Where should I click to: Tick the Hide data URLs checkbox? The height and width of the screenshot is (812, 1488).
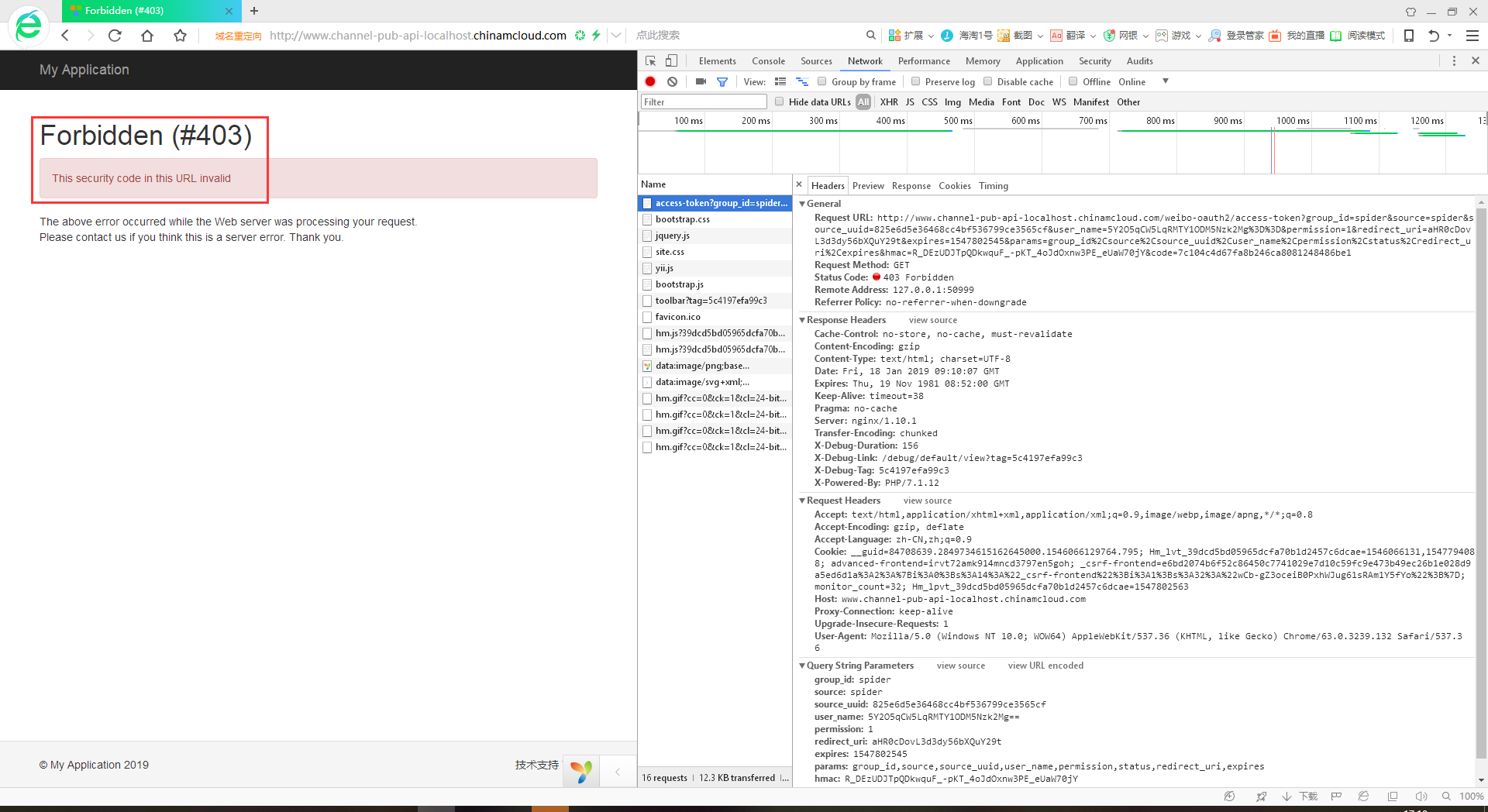[x=779, y=101]
